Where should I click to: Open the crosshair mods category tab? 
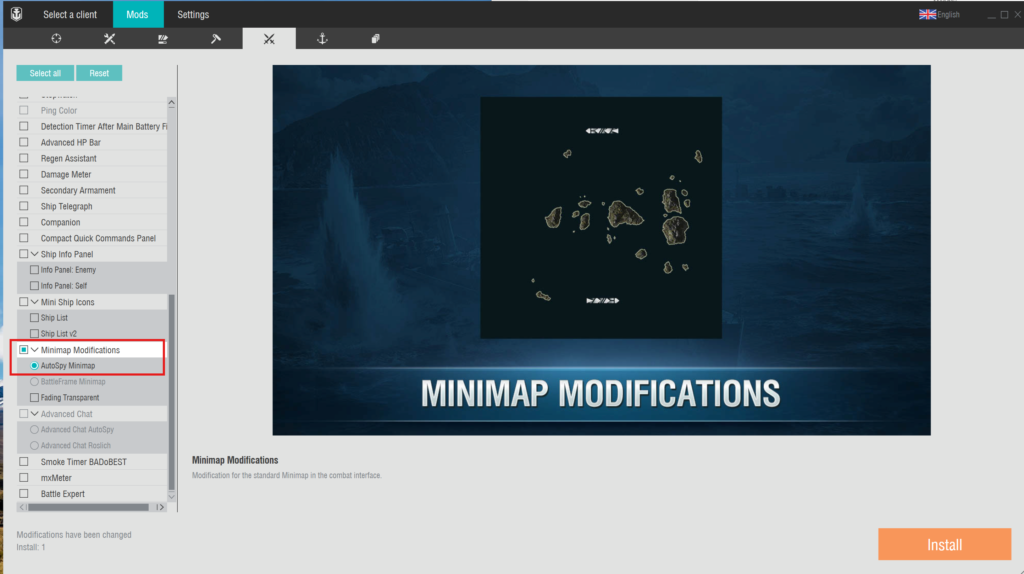point(56,39)
